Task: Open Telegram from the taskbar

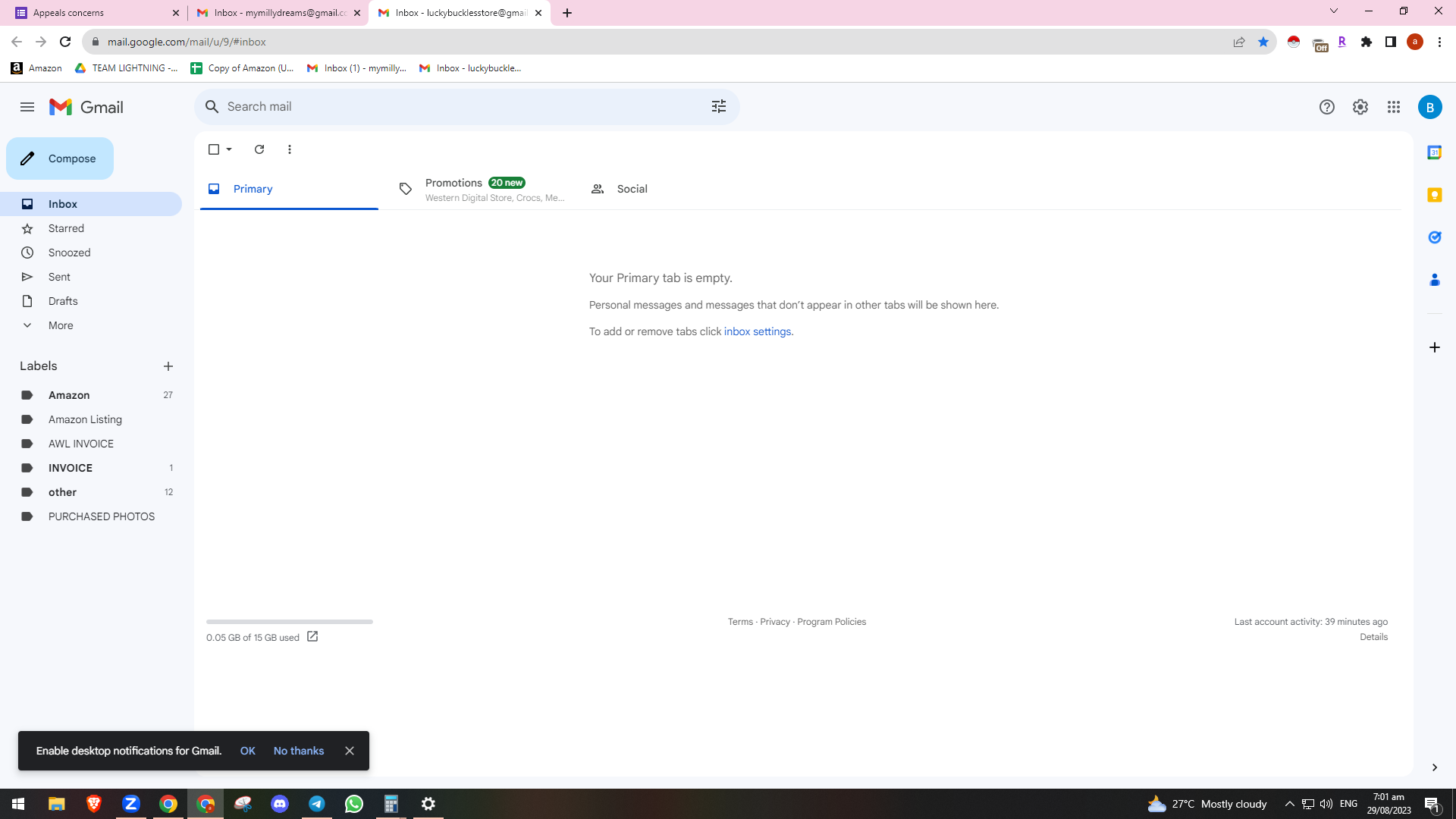Action: (317, 804)
